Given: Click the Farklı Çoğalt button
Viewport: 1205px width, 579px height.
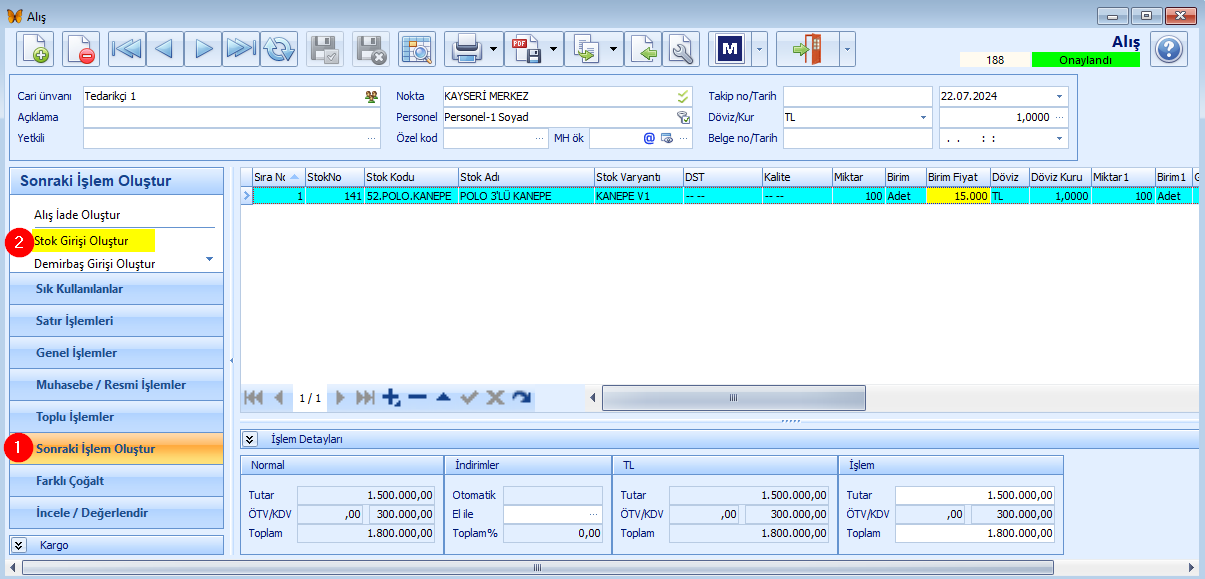Looking at the screenshot, I should tap(116, 481).
